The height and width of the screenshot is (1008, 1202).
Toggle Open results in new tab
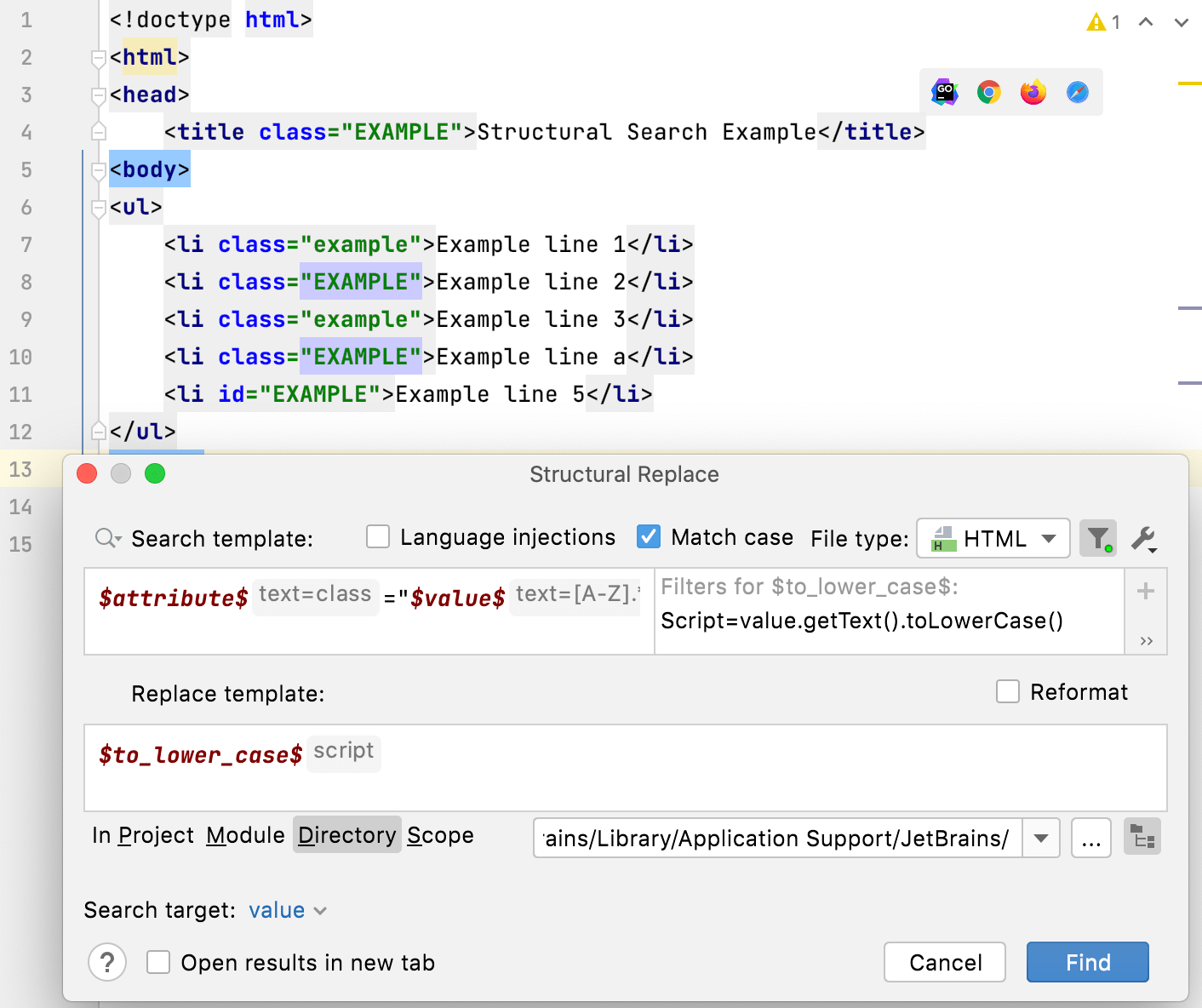click(x=158, y=962)
